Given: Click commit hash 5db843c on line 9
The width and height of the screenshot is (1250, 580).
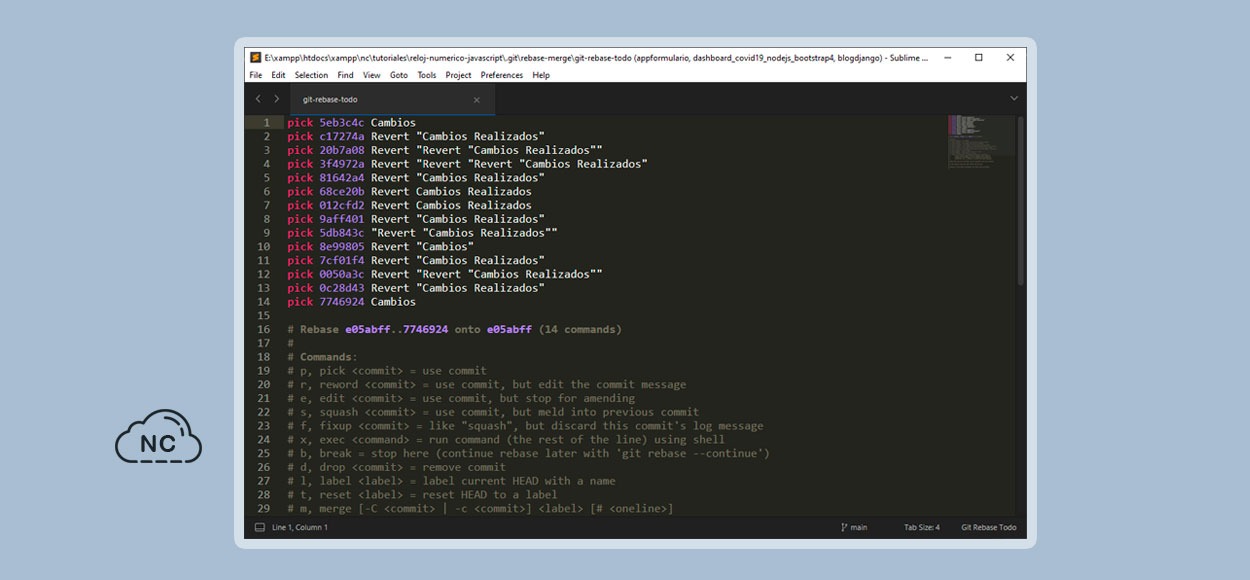Looking at the screenshot, I should pos(342,233).
